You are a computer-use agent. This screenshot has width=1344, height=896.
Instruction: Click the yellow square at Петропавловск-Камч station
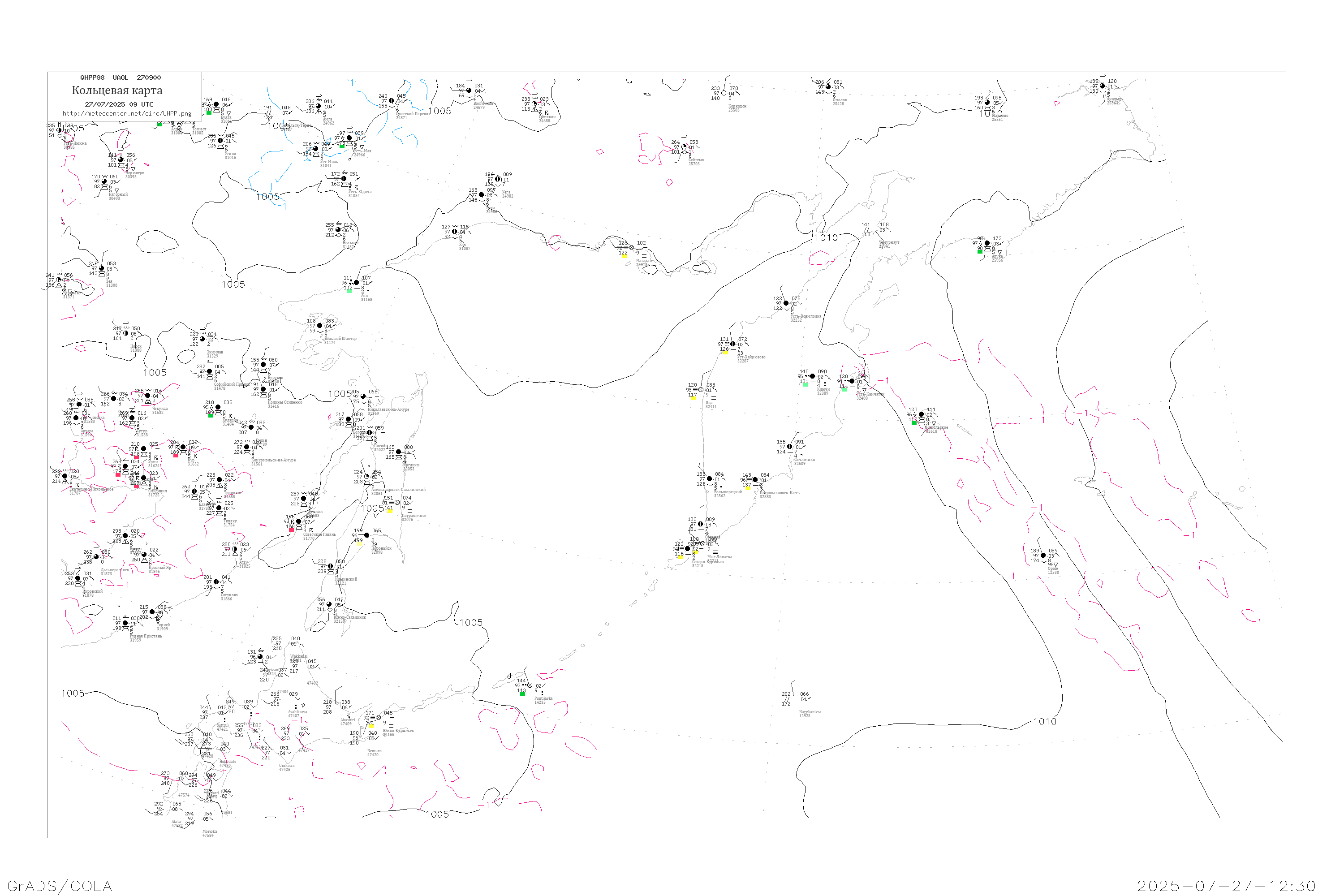click(x=747, y=488)
